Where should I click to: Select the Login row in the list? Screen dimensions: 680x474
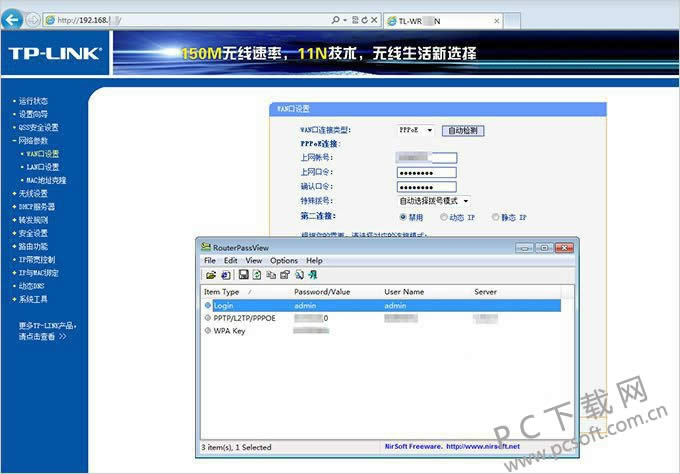[382, 305]
